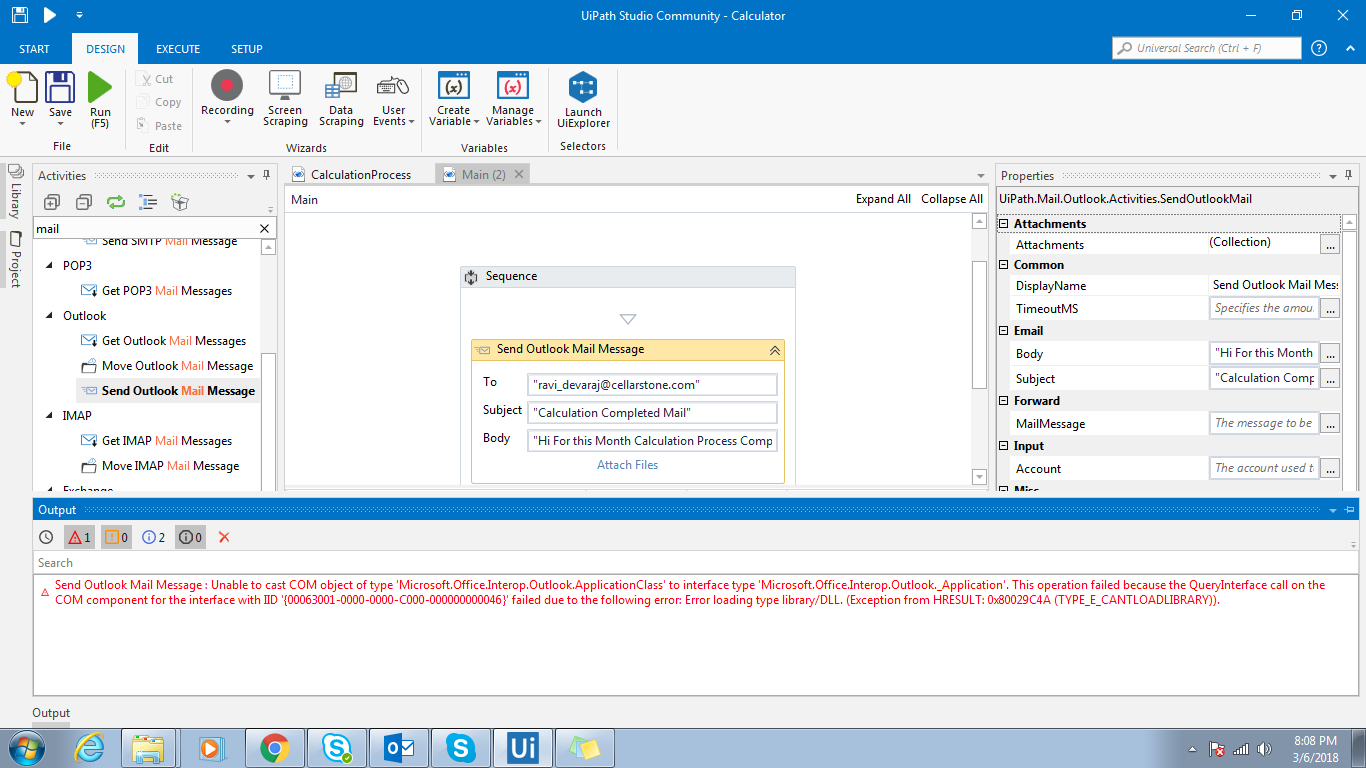
Task: Toggle the timestamps clock in Output
Action: 46,537
